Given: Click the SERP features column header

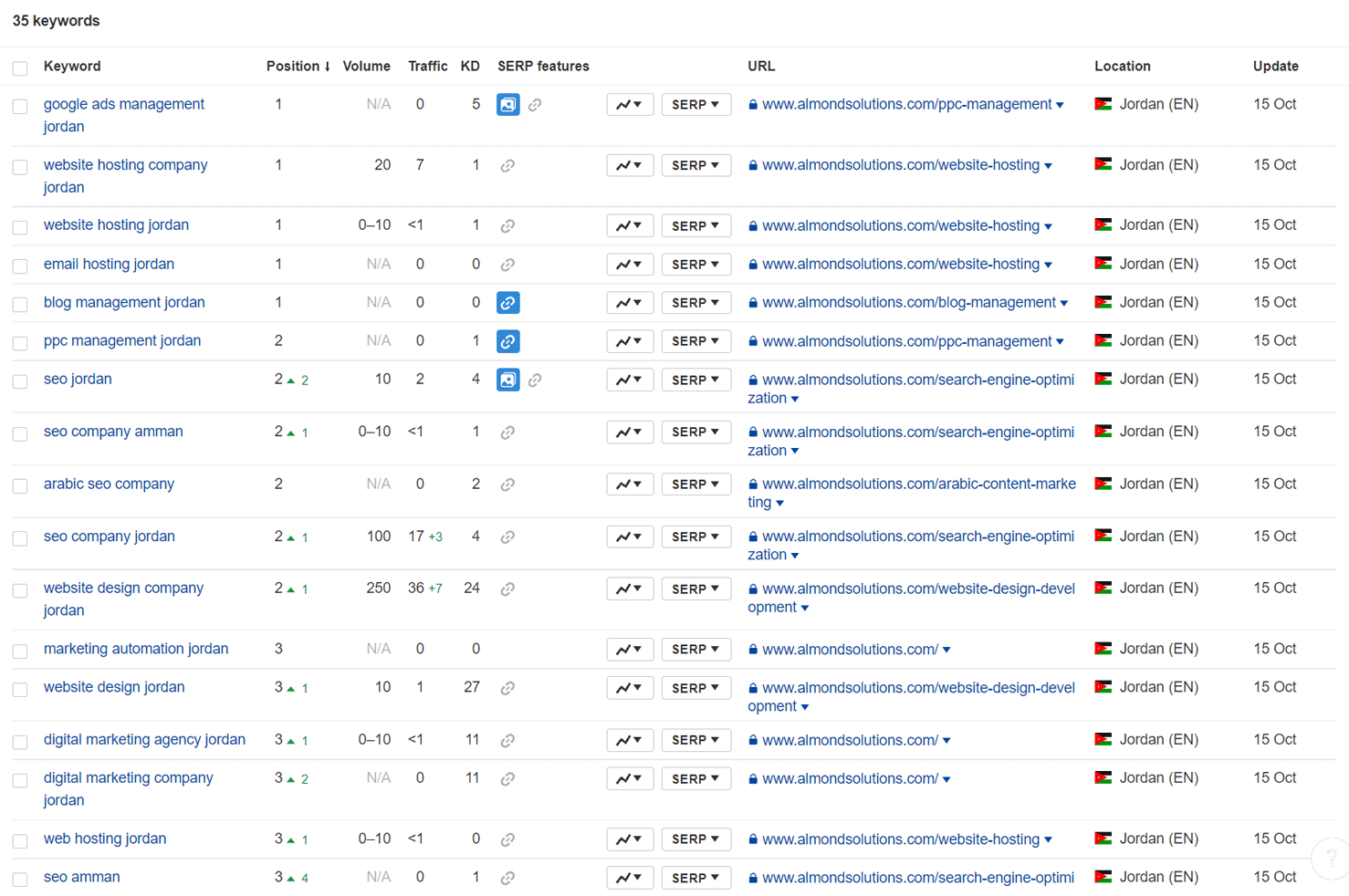Looking at the screenshot, I should (543, 67).
